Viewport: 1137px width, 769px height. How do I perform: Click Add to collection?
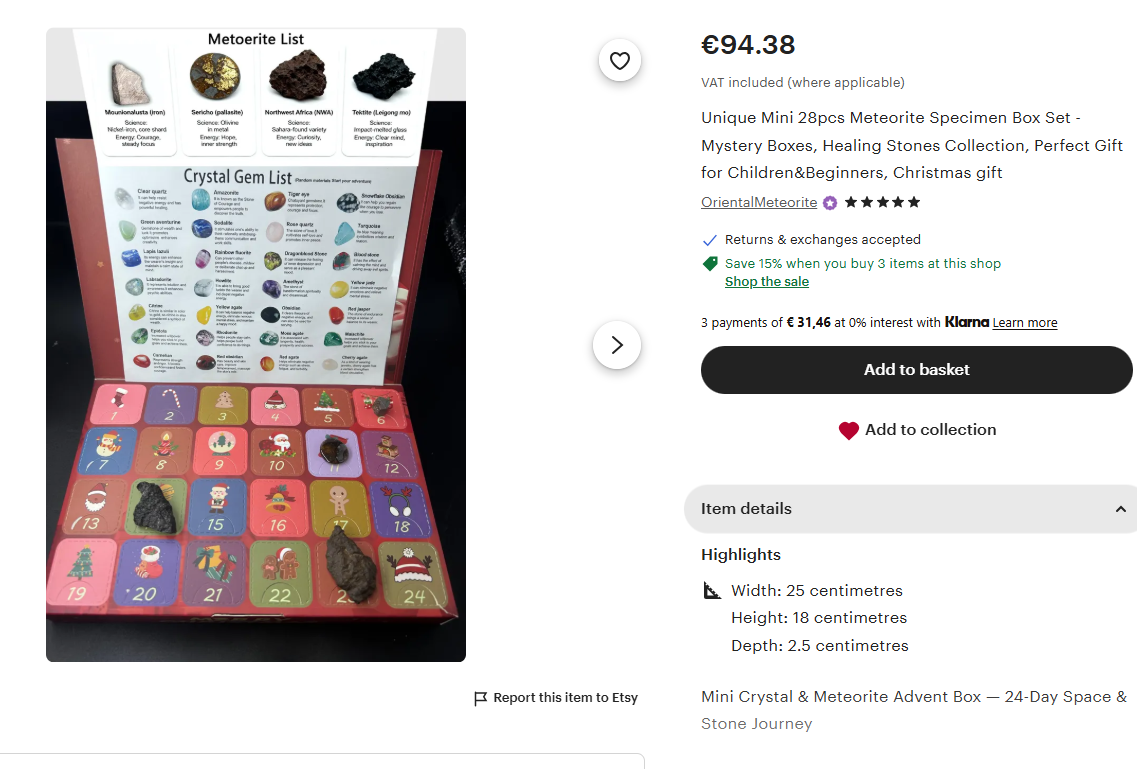pos(917,430)
